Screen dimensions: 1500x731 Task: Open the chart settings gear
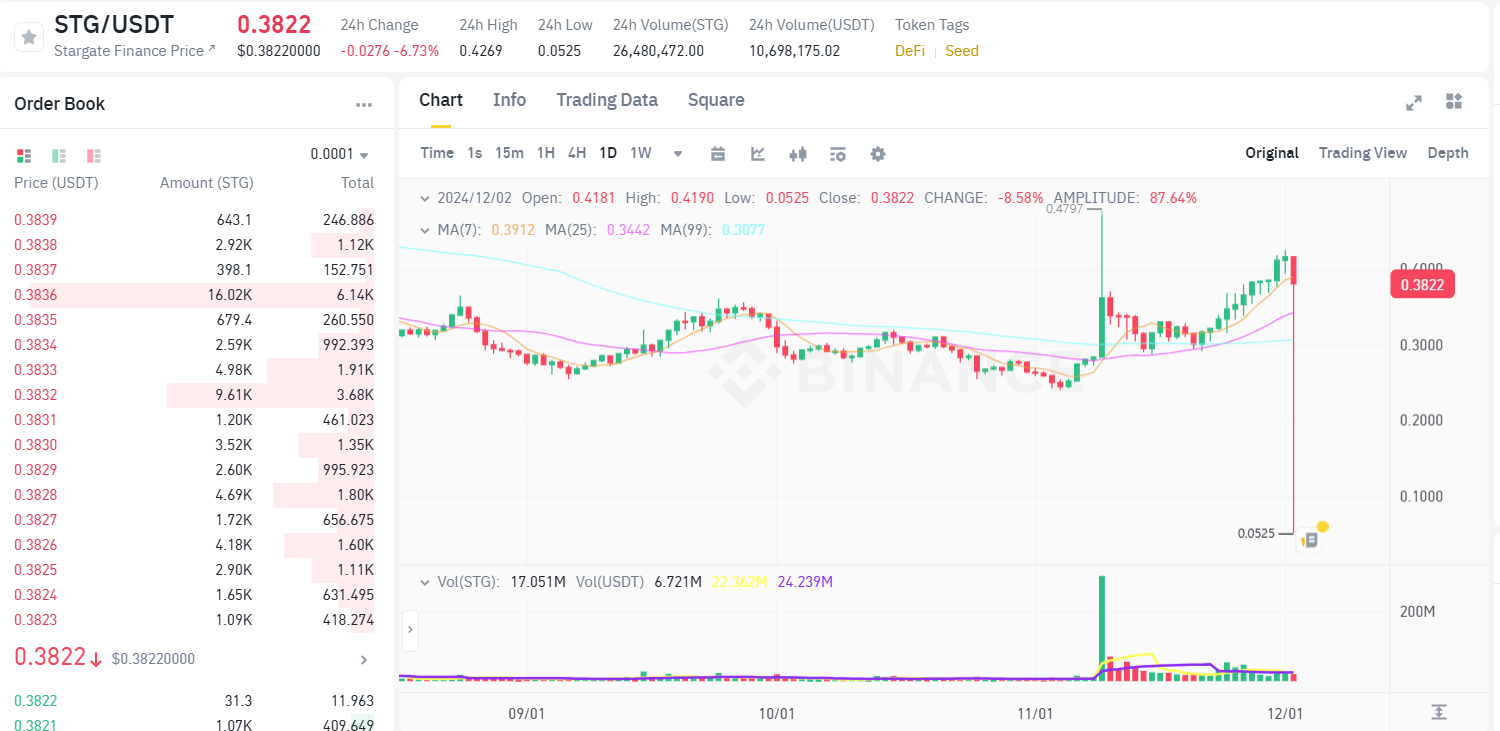(x=878, y=154)
